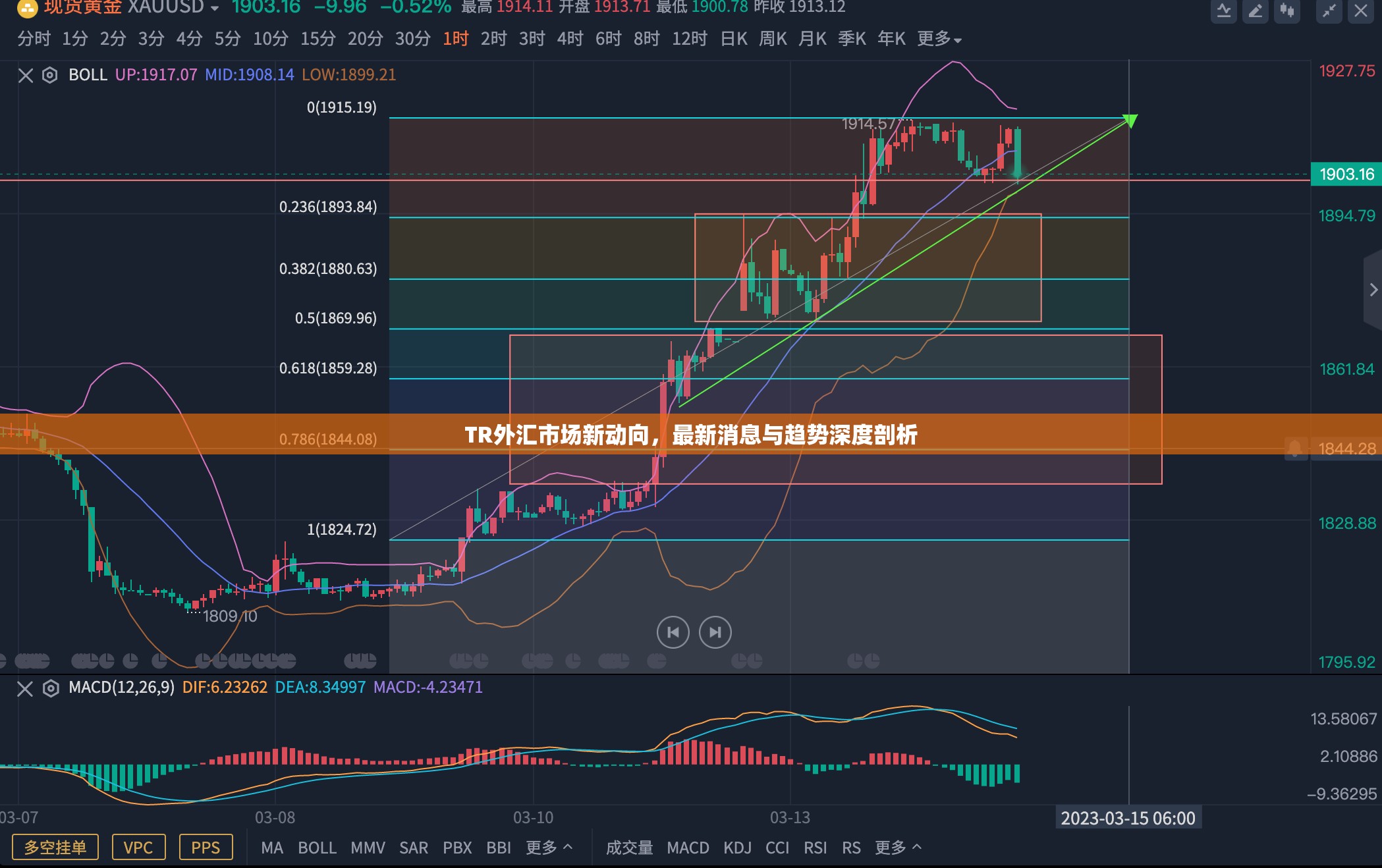Click the Fibonacci 0.5(1869.96) label
Image resolution: width=1382 pixels, height=868 pixels.
point(336,318)
